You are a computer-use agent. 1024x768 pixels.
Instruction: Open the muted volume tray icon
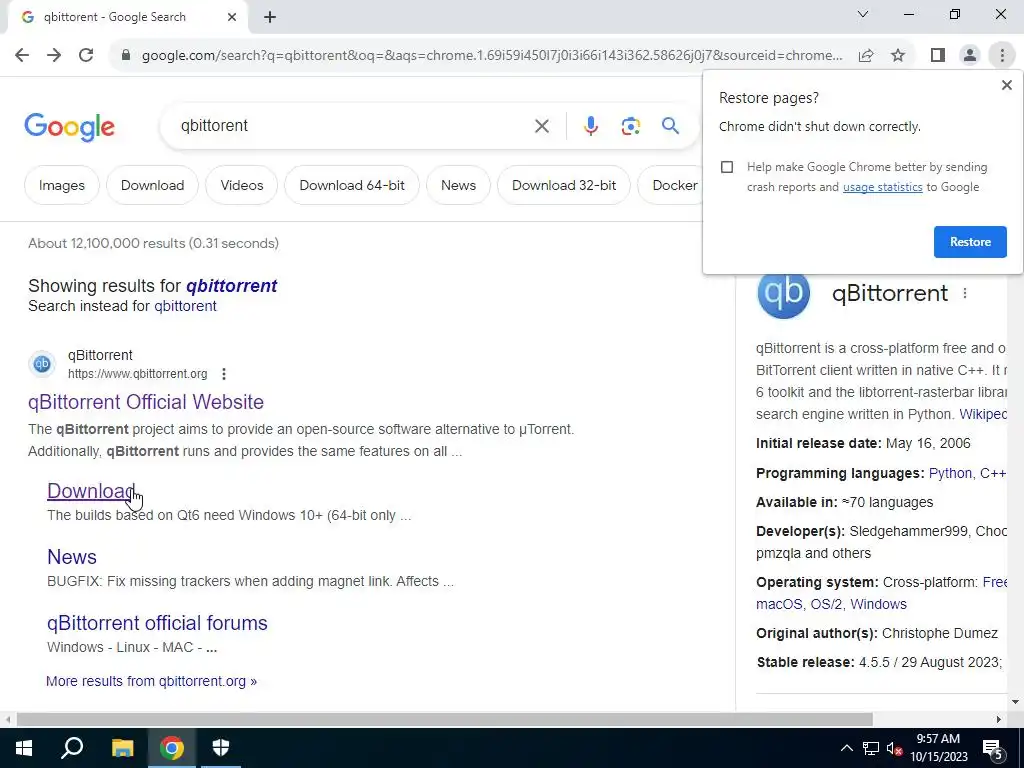point(894,749)
